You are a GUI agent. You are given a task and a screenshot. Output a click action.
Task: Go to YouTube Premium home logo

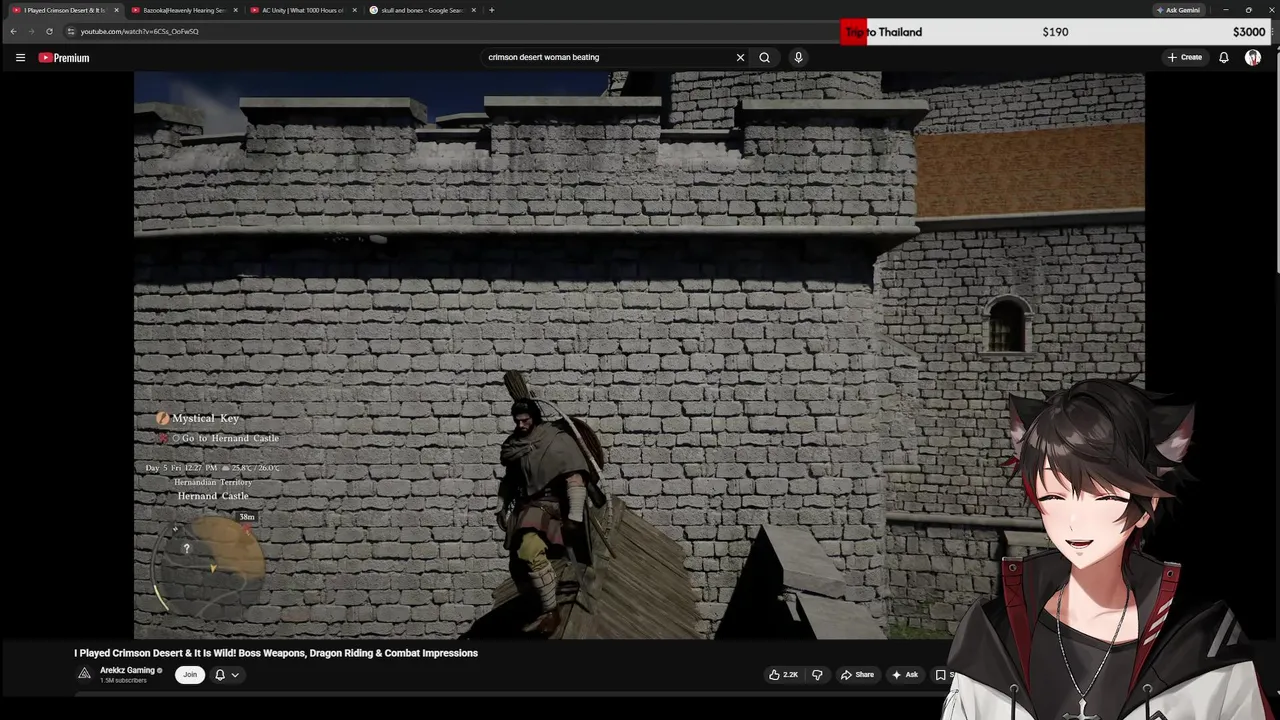coord(64,58)
